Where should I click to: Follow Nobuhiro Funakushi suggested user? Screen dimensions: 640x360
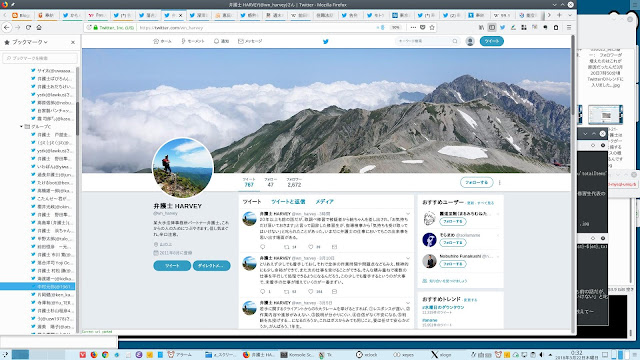click(x=453, y=264)
